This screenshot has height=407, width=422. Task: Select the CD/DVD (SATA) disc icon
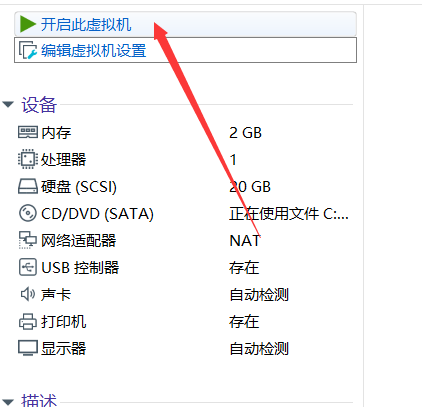coord(28,213)
